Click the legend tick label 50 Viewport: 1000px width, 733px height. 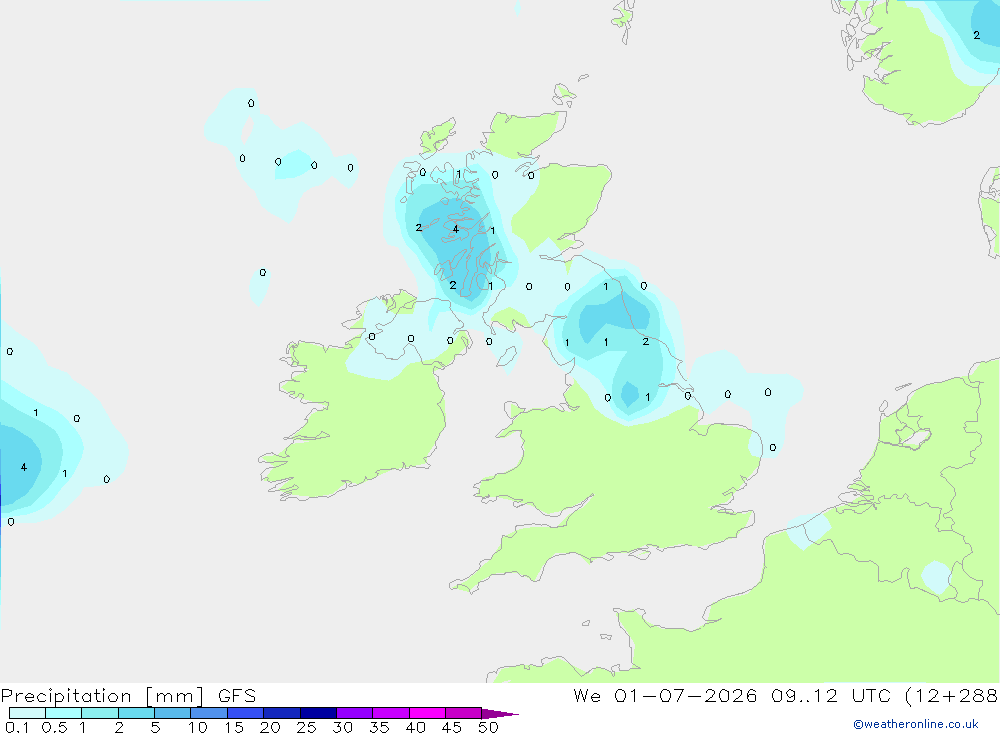click(x=489, y=727)
